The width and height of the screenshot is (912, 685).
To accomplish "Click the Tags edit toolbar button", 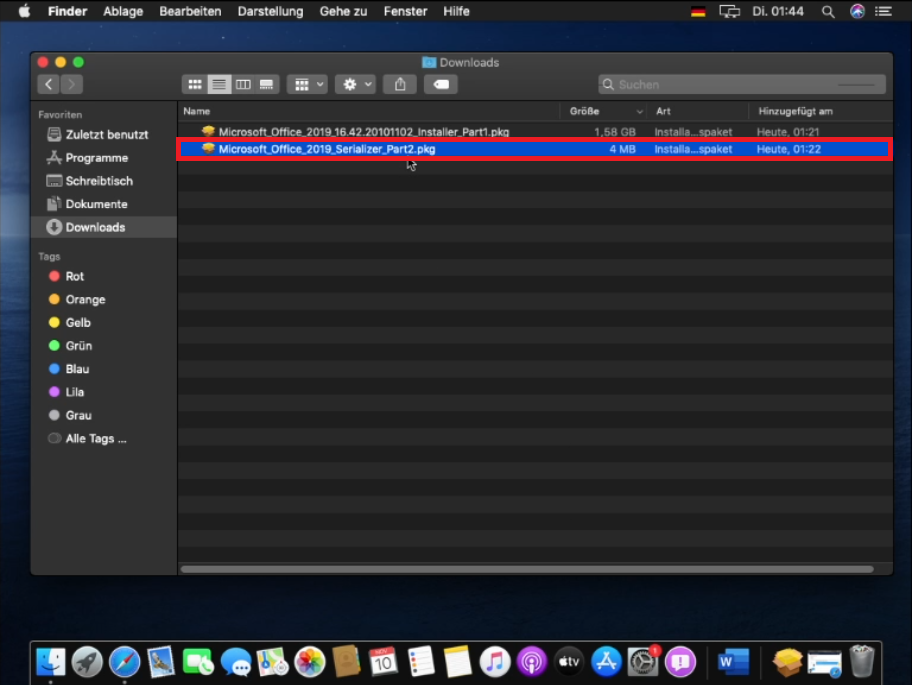I will click(x=440, y=85).
